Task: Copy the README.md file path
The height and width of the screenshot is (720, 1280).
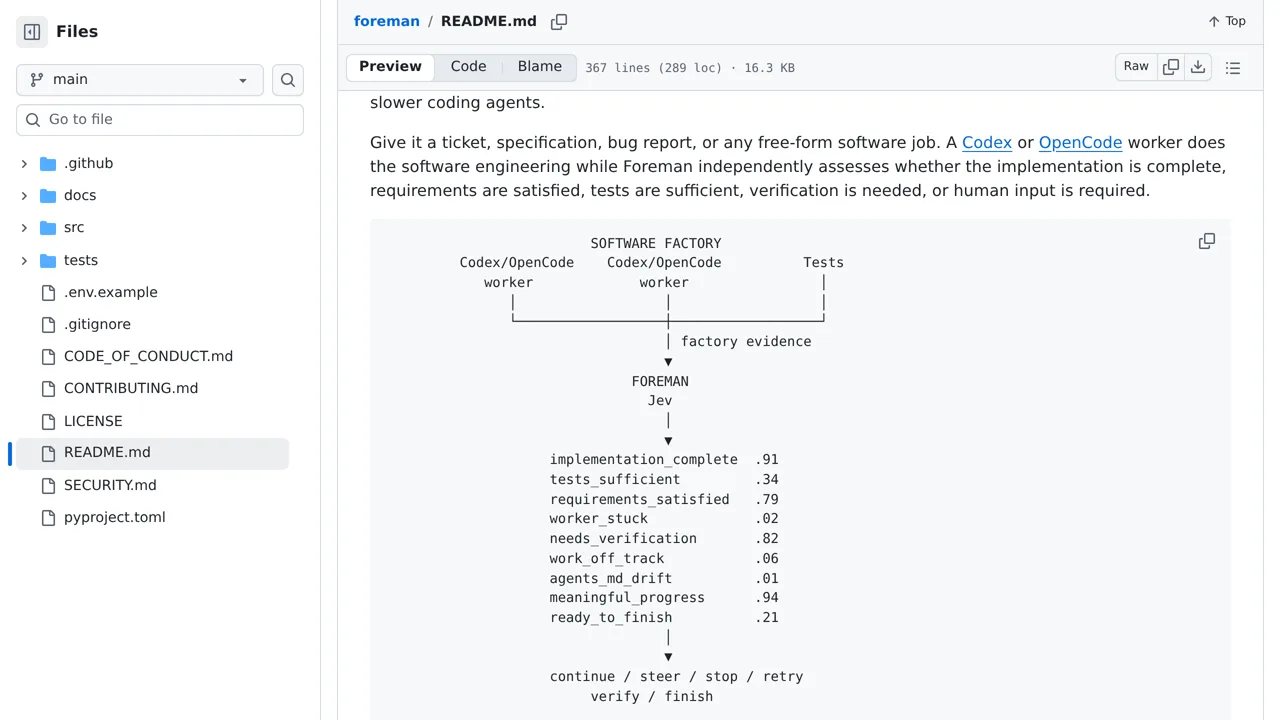Action: coord(559,21)
